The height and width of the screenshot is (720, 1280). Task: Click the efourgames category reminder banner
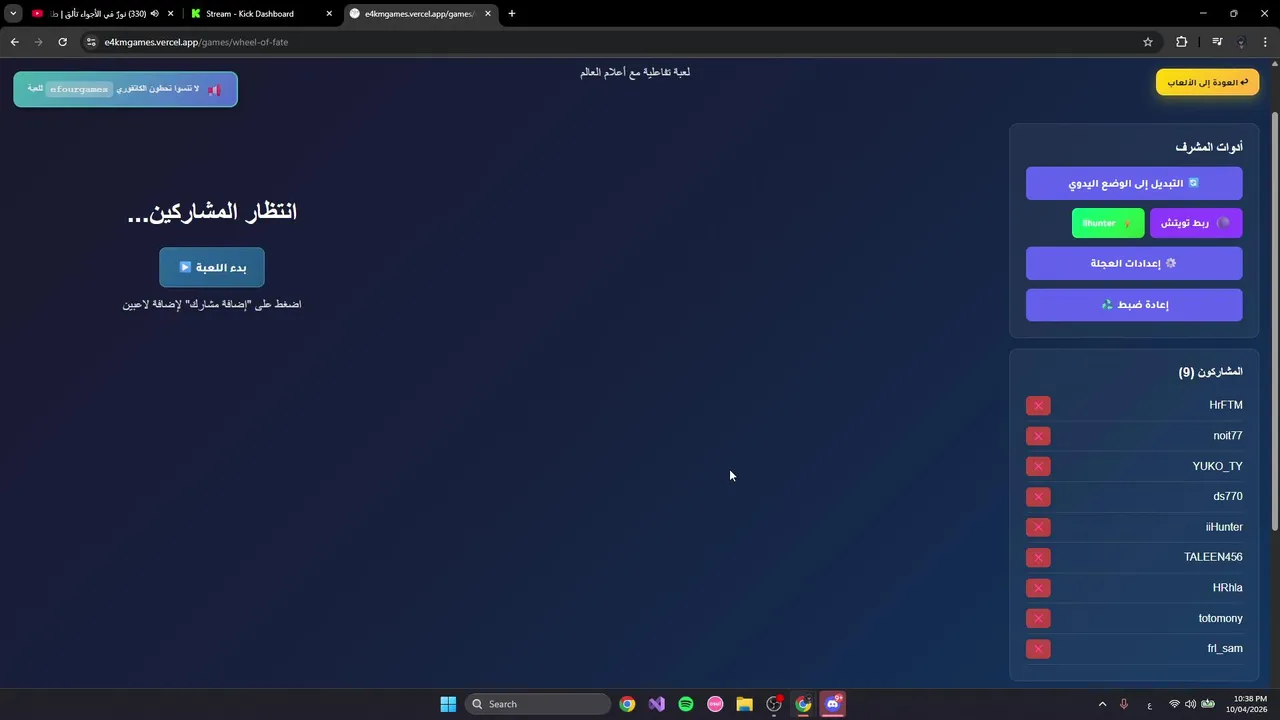coord(125,89)
